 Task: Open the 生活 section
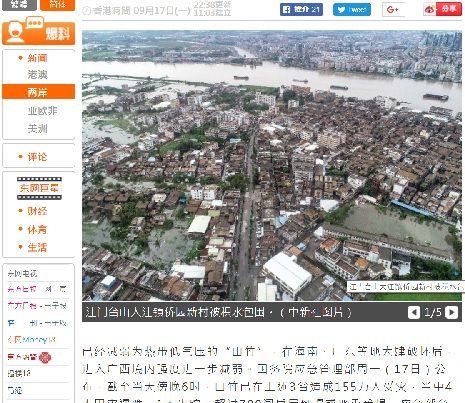tap(37, 248)
